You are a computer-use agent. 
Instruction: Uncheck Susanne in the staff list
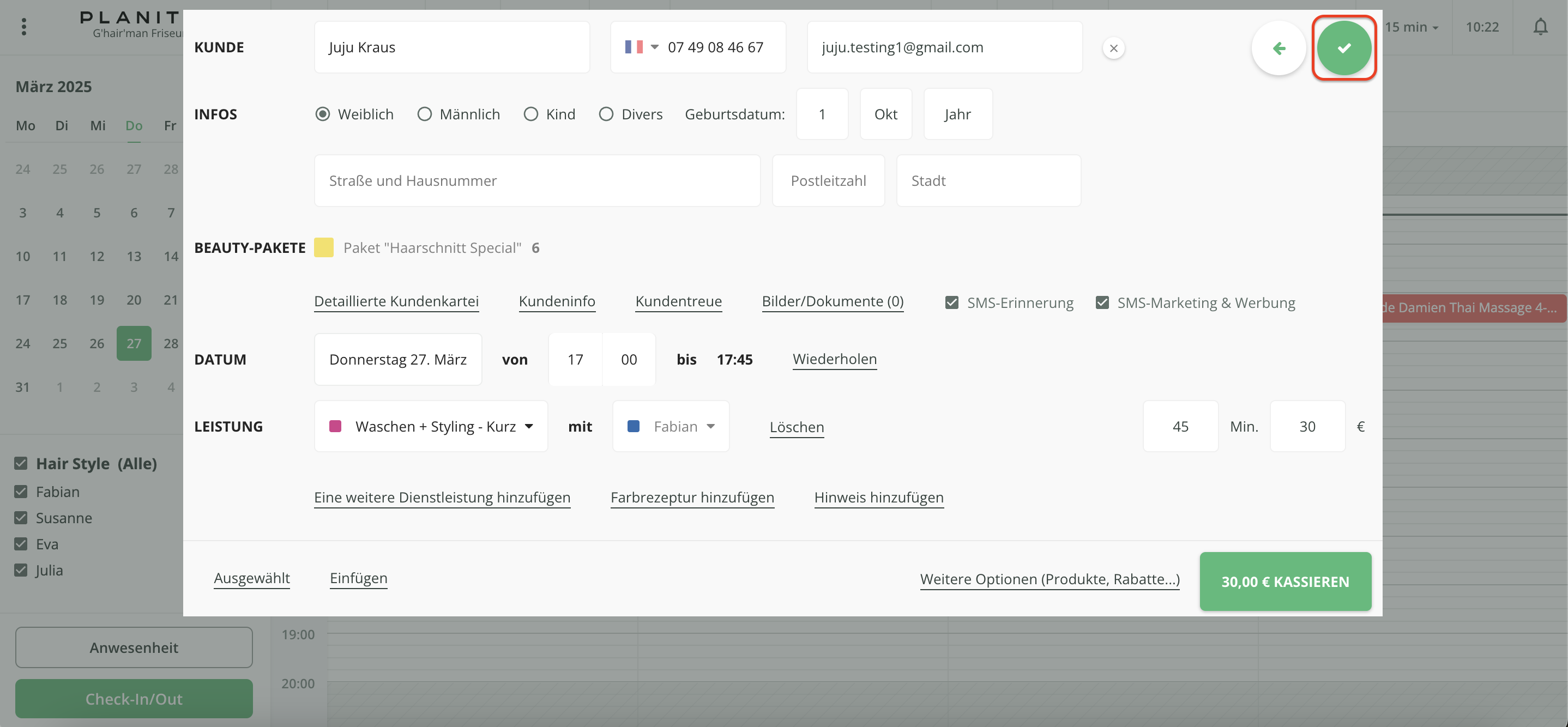point(21,518)
